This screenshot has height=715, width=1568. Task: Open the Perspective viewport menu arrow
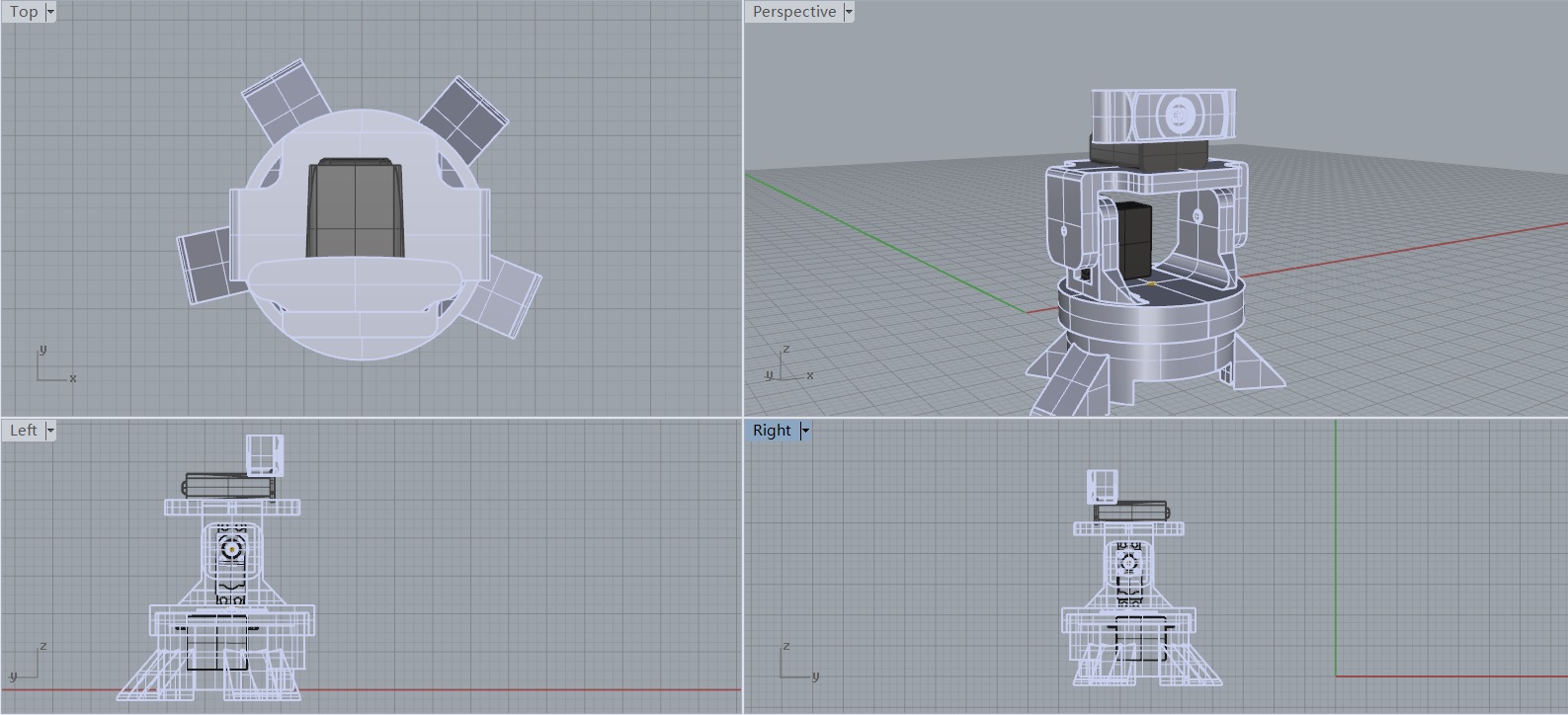tap(849, 12)
